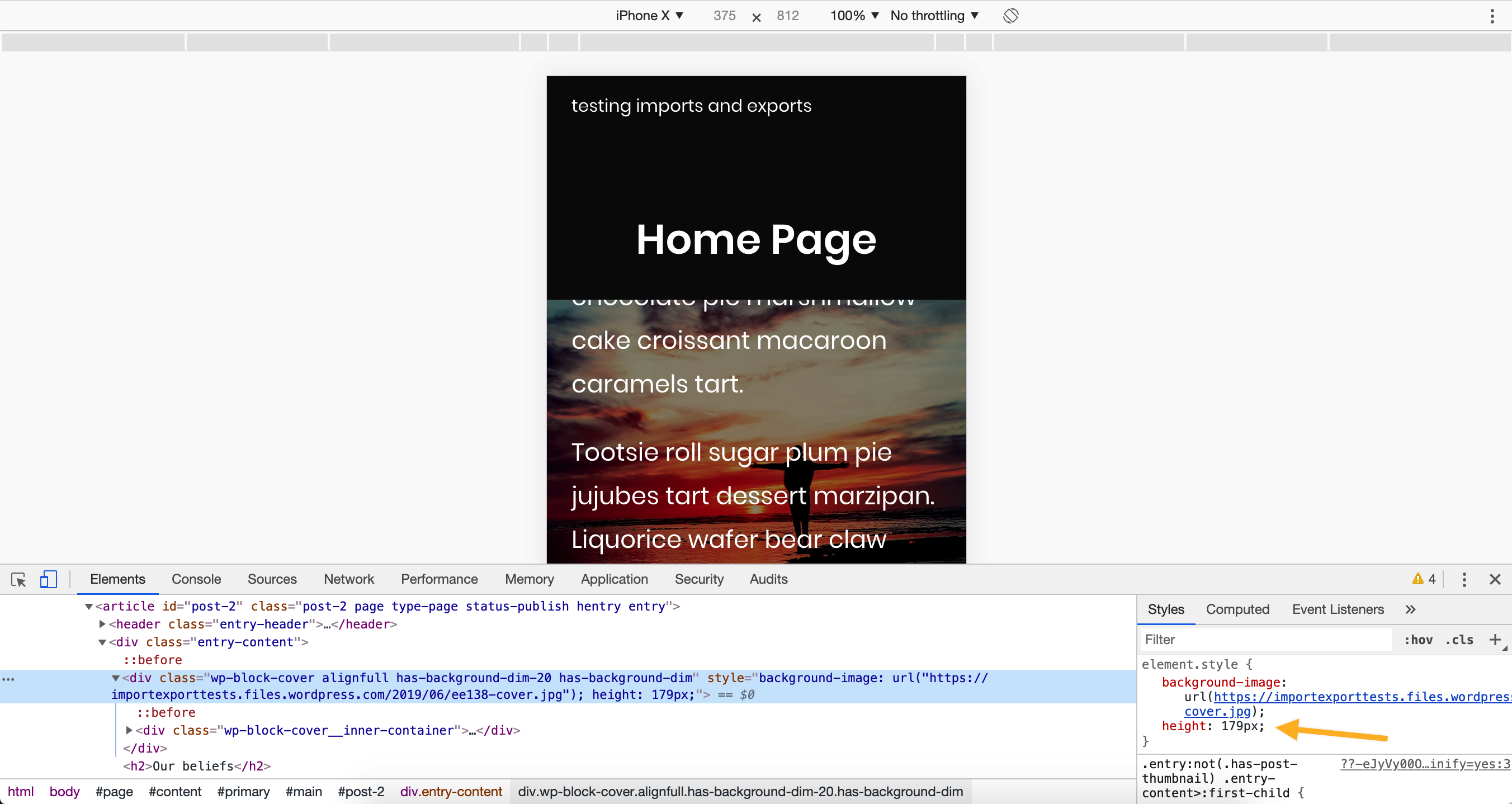Open the browser three-dot menu at top right
Screen dimensions: 1512x804
(x=1494, y=15)
